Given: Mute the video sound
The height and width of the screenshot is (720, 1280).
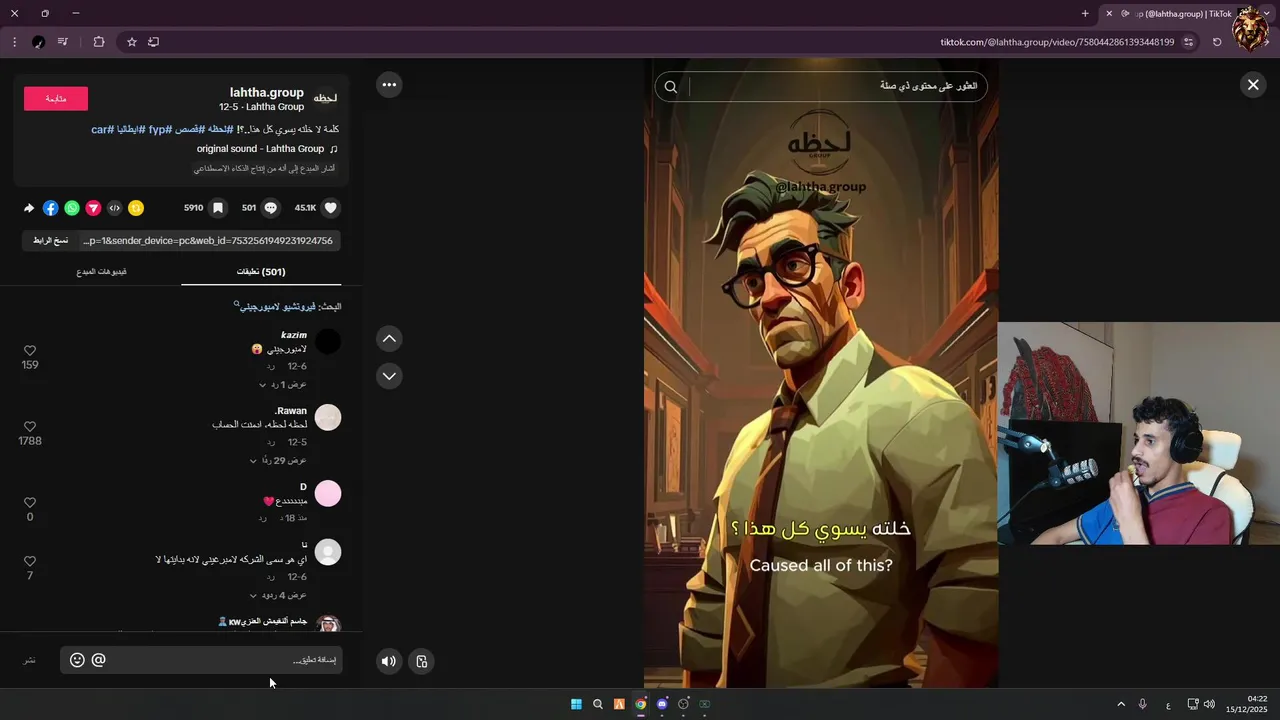Looking at the screenshot, I should (x=389, y=661).
